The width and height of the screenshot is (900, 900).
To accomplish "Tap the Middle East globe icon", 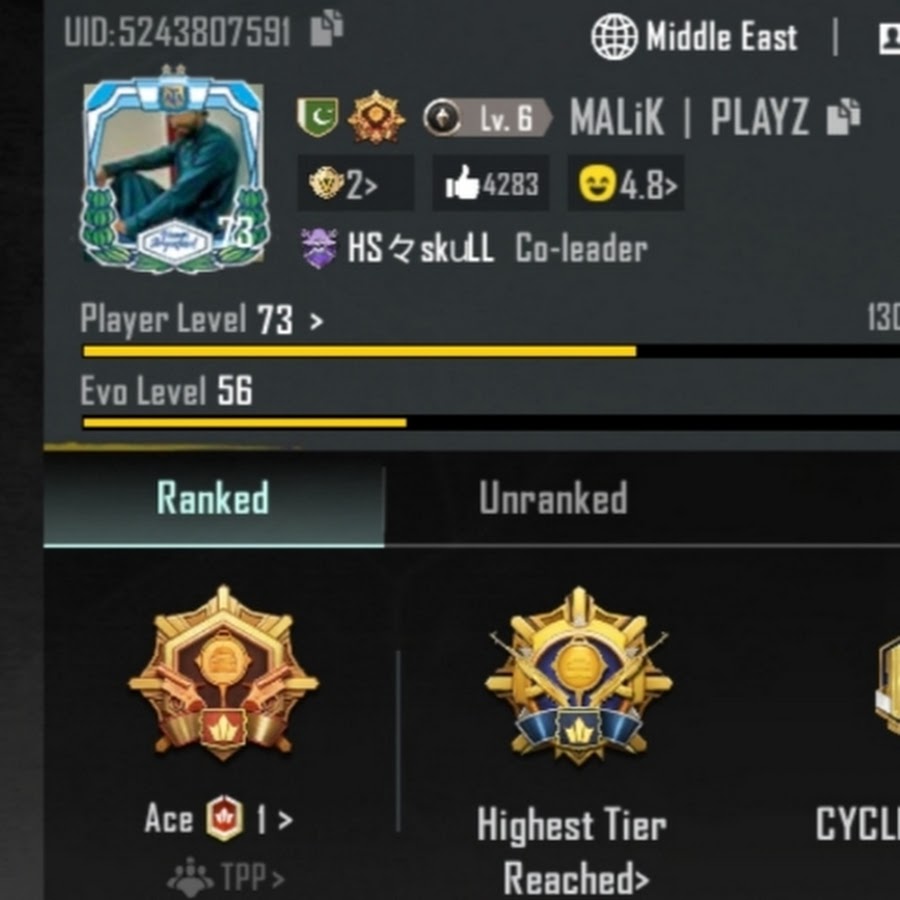I will point(614,37).
